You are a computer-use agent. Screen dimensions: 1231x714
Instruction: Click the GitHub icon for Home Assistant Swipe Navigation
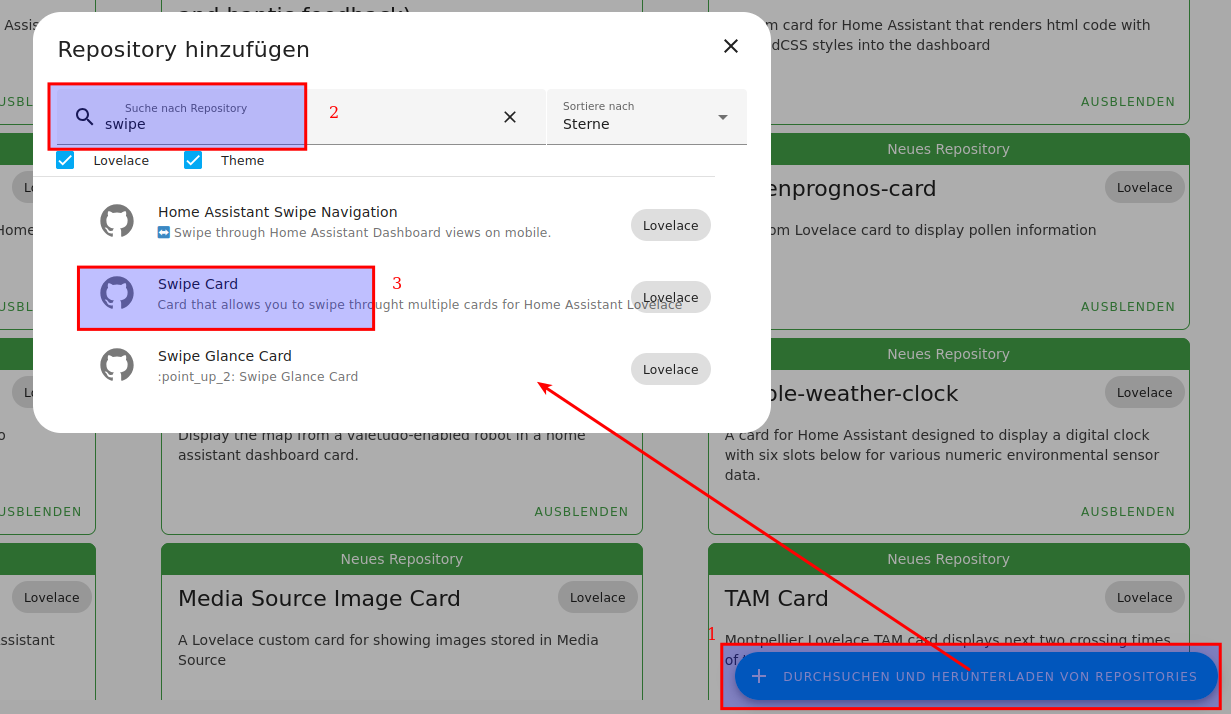[x=117, y=221]
